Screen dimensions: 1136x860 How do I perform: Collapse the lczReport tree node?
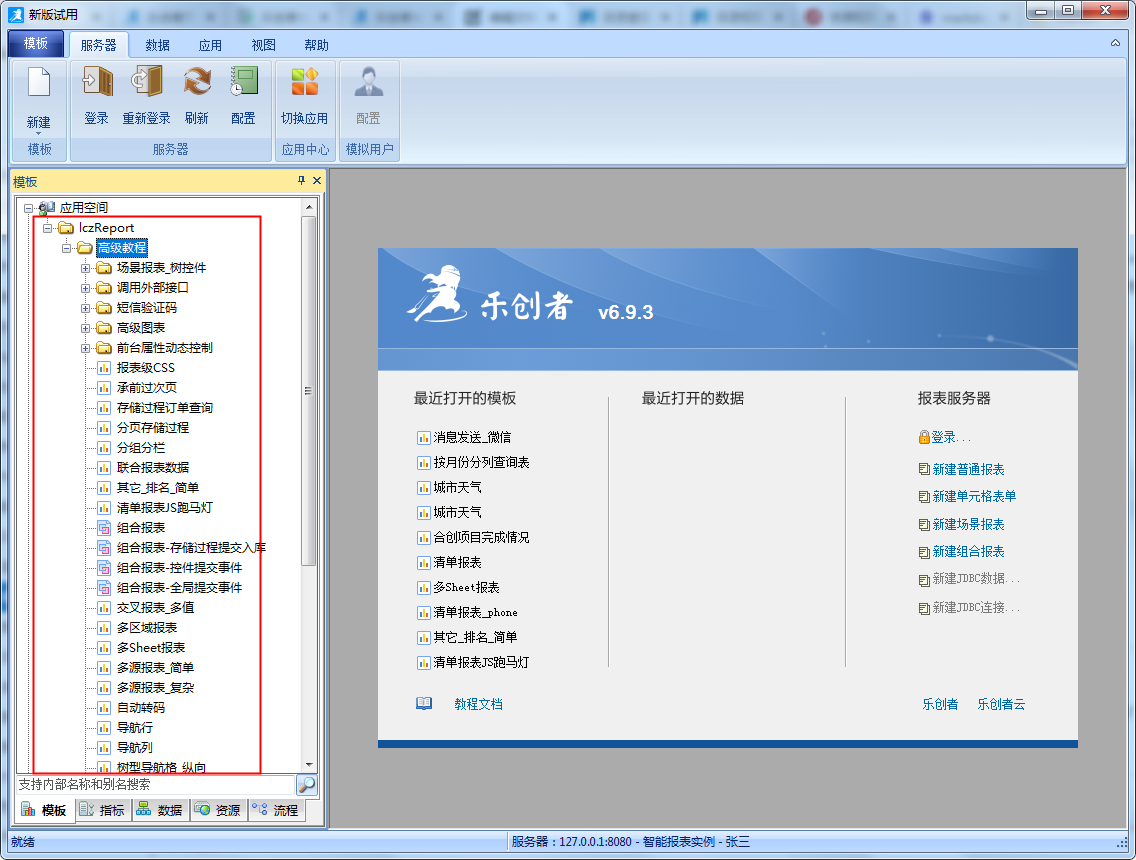pos(48,228)
